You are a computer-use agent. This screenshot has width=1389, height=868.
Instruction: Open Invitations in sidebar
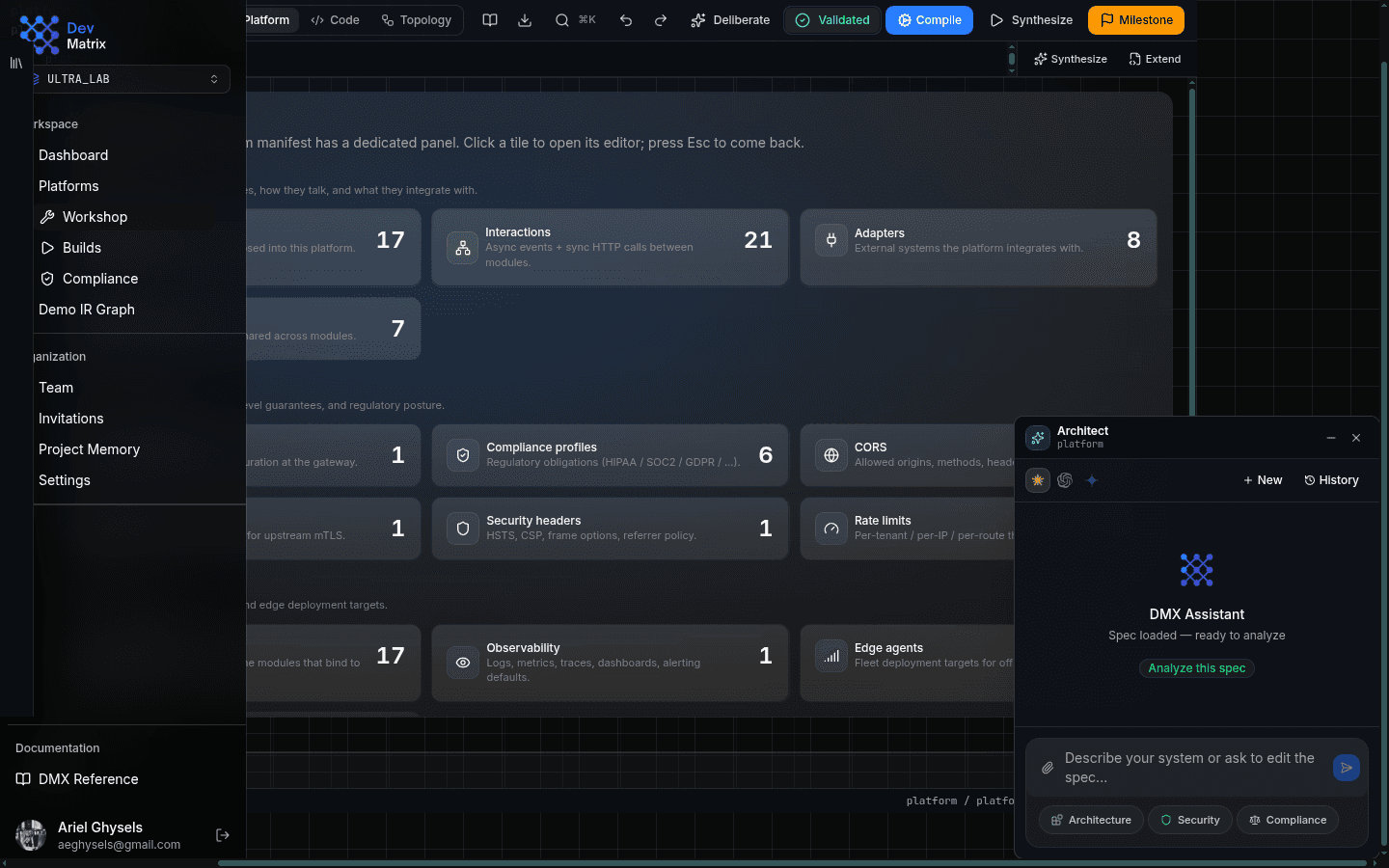coord(71,419)
